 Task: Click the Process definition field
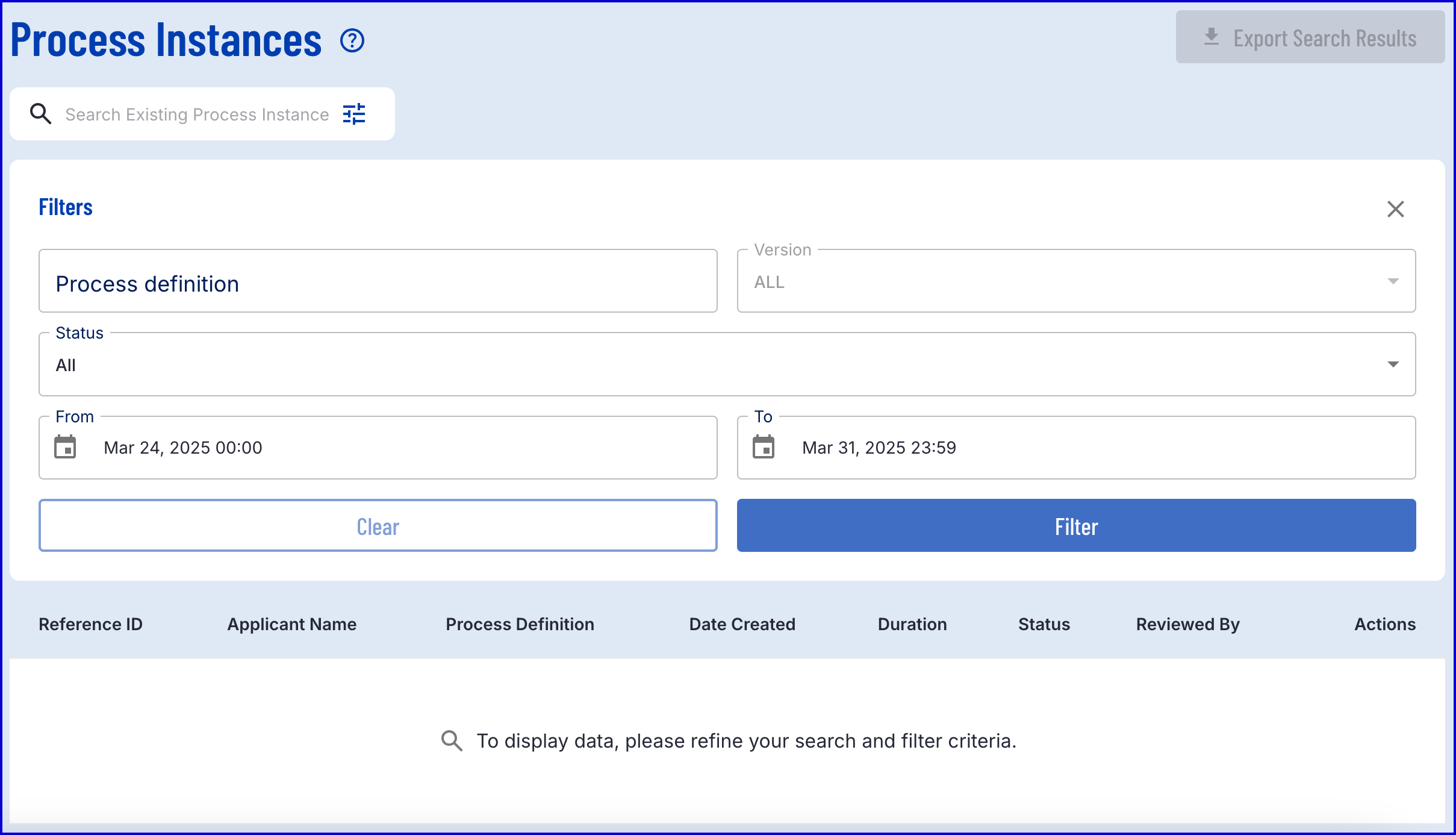(378, 281)
